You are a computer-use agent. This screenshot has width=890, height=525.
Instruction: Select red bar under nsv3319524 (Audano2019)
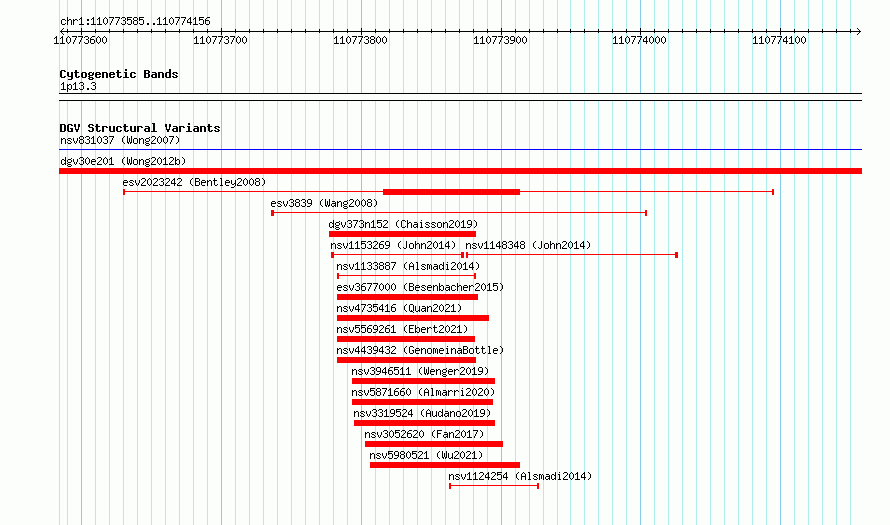[425, 423]
